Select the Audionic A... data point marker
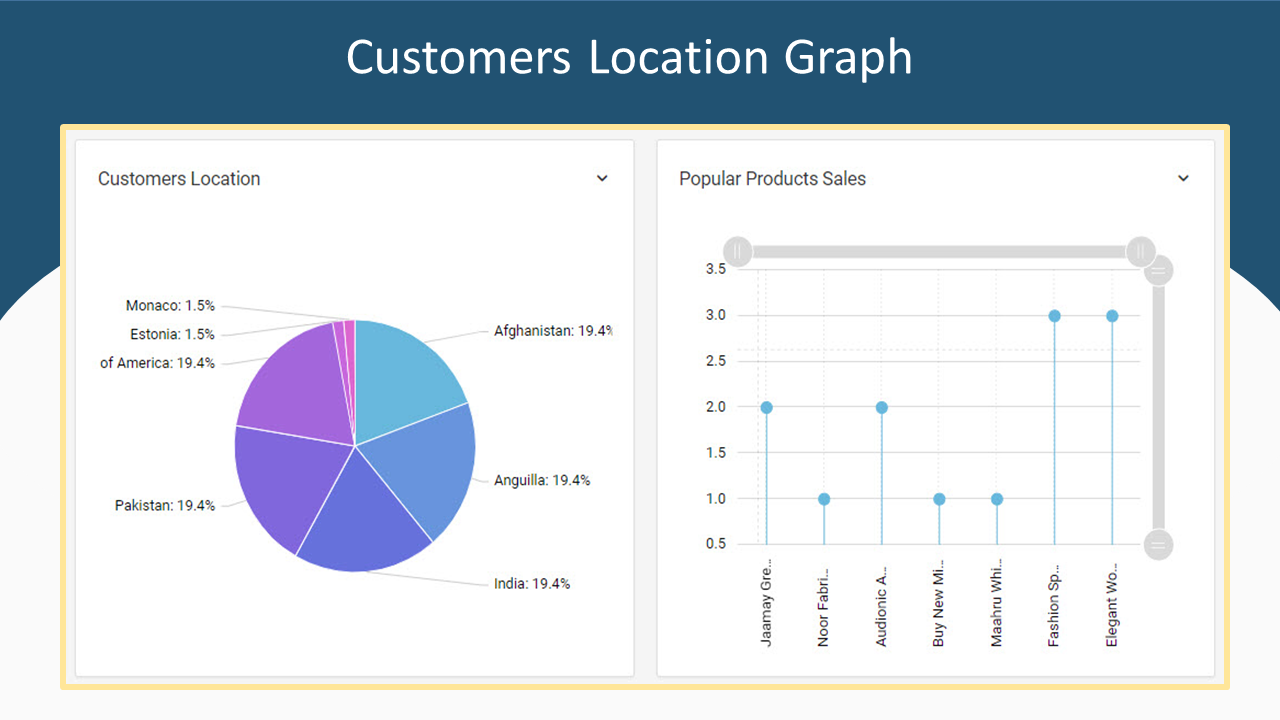This screenshot has height=720, width=1280. pyautogui.click(x=881, y=407)
